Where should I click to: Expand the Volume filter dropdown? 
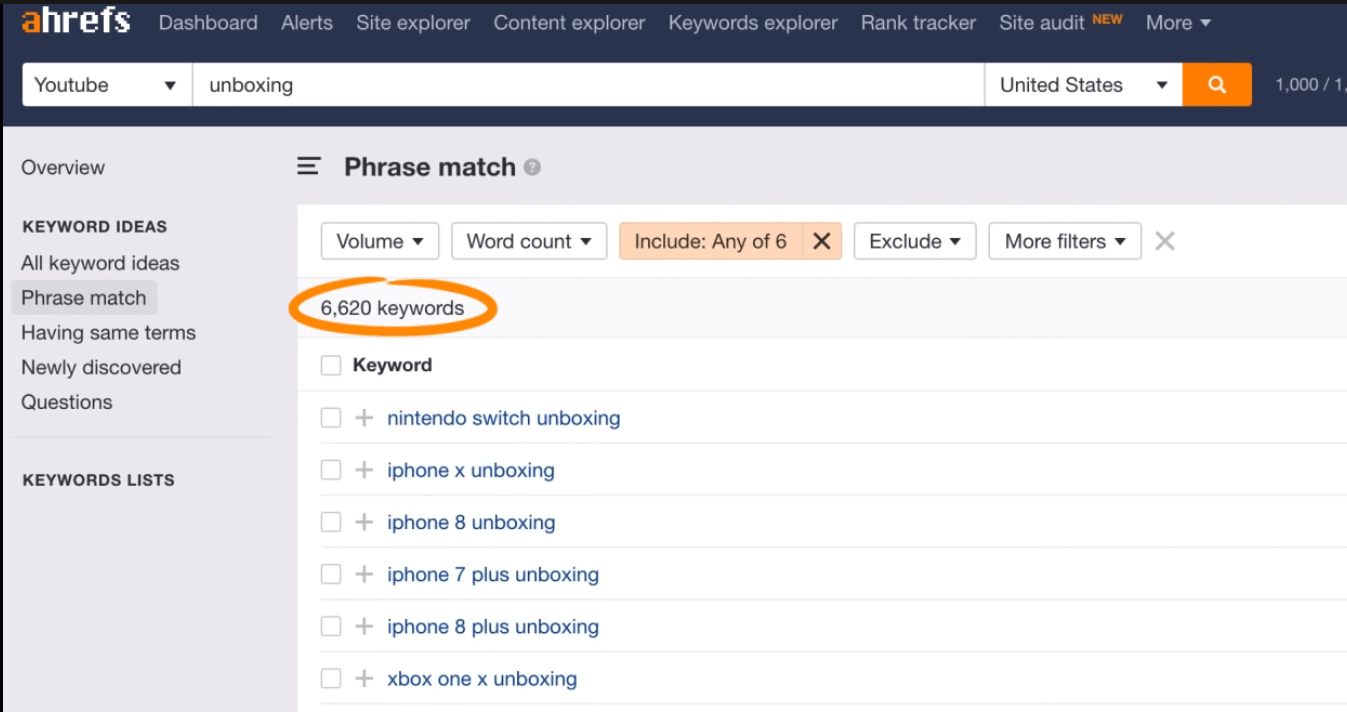[380, 241]
